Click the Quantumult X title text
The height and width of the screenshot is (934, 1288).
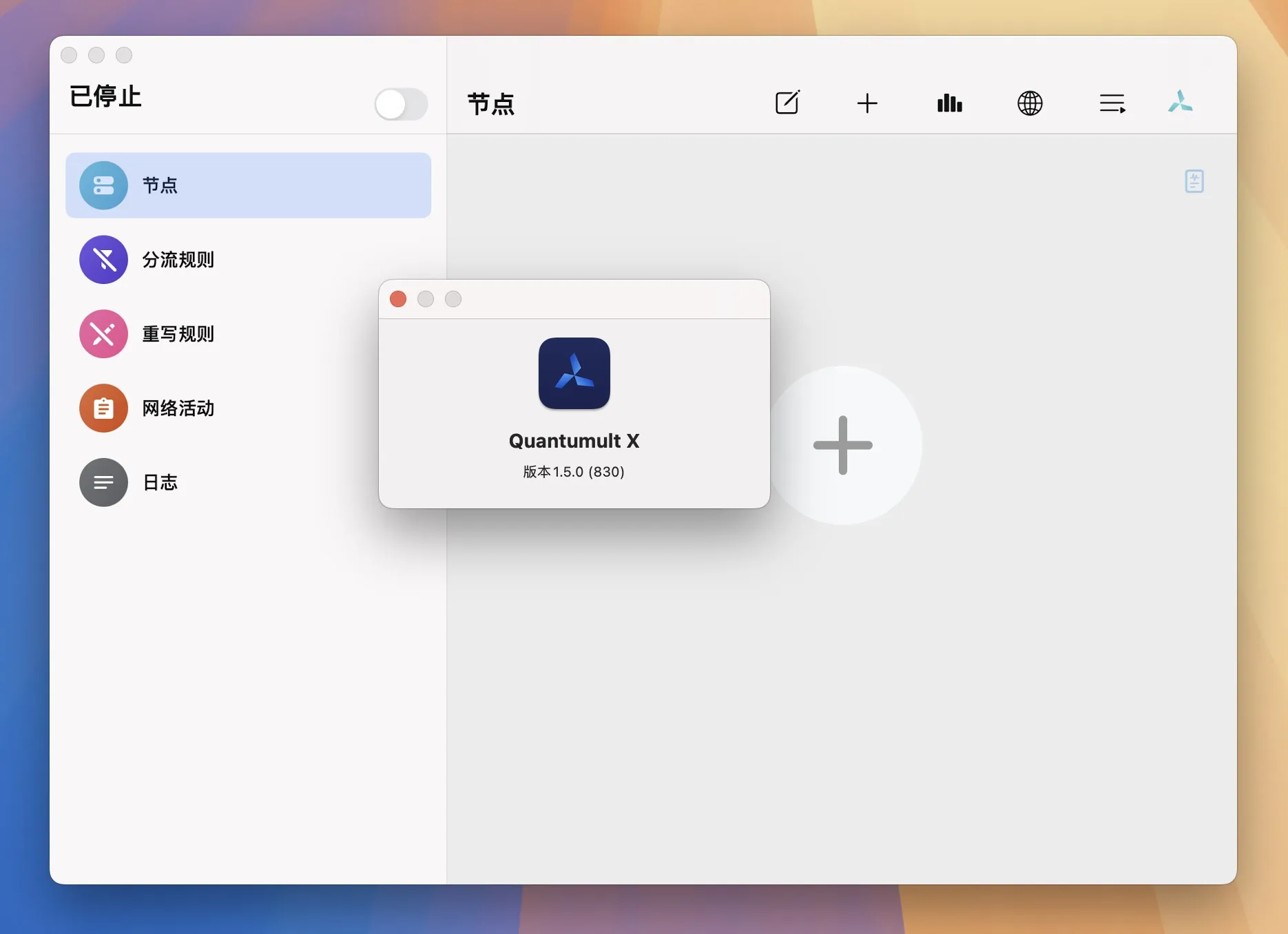[574, 441]
